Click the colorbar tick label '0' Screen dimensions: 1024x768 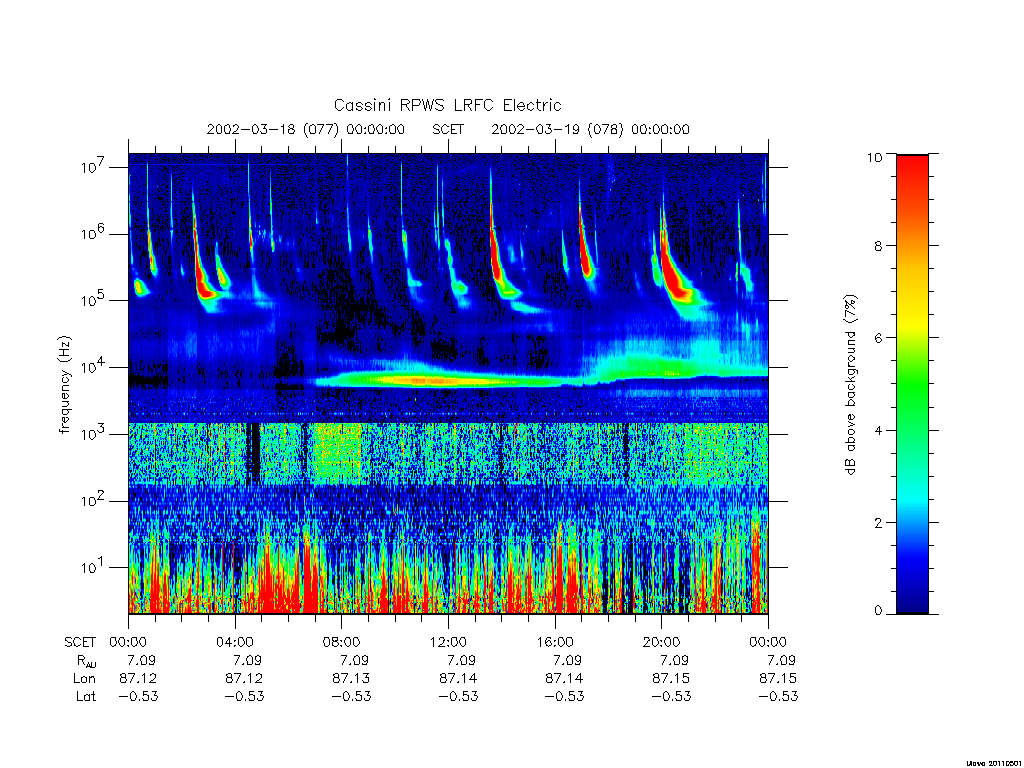(x=878, y=611)
